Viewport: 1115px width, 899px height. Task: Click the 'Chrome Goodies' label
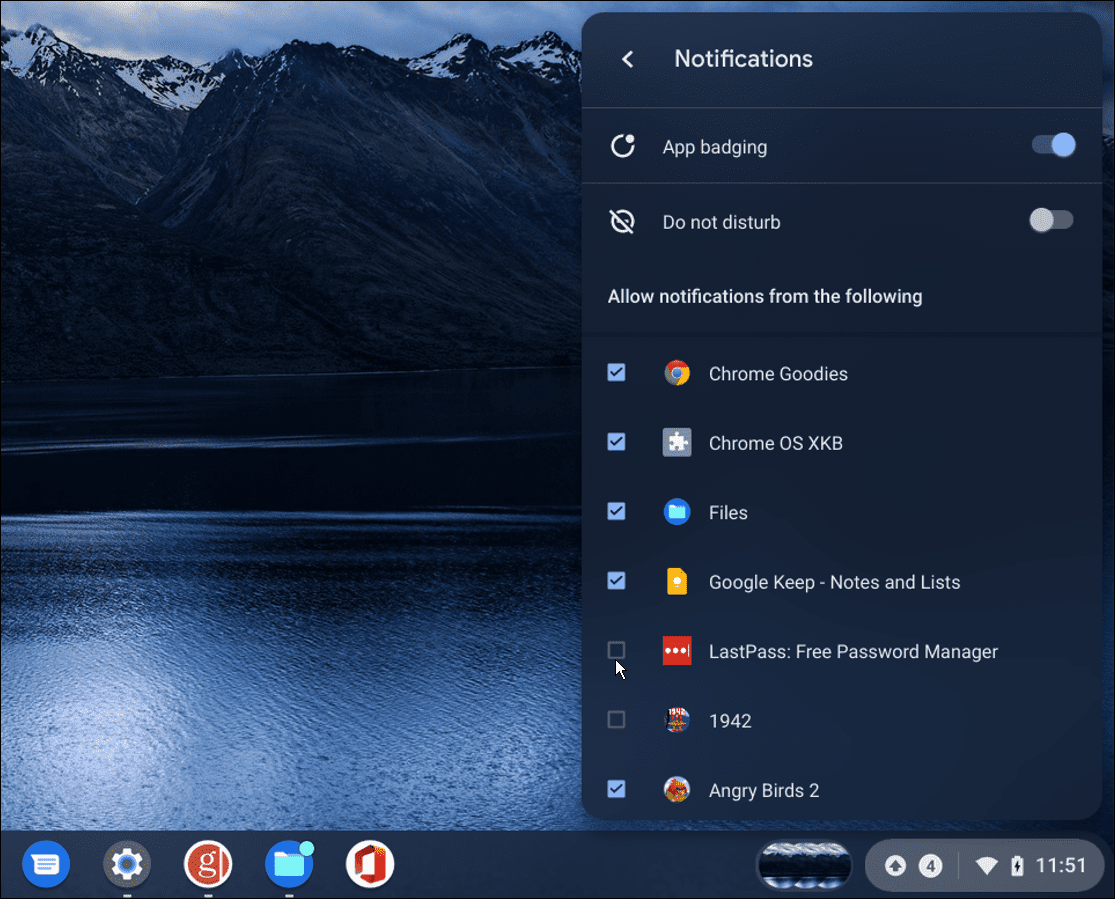778,374
